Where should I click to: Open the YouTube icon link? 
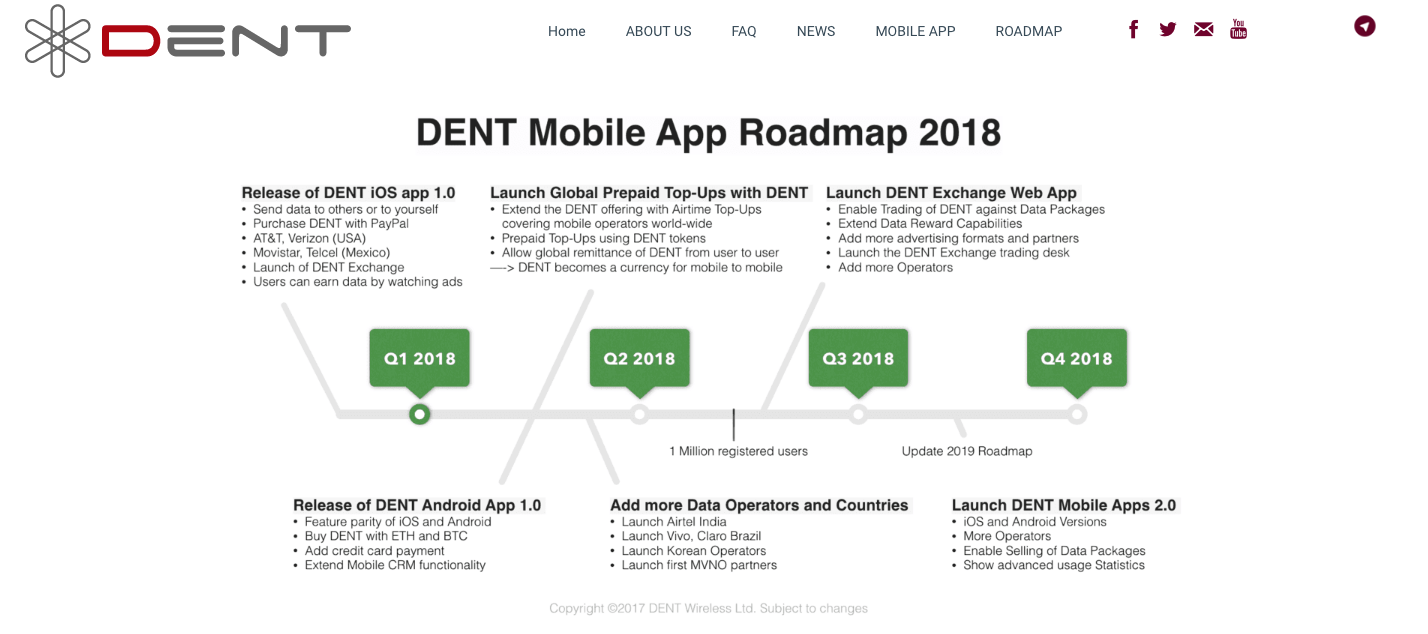pos(1238,29)
